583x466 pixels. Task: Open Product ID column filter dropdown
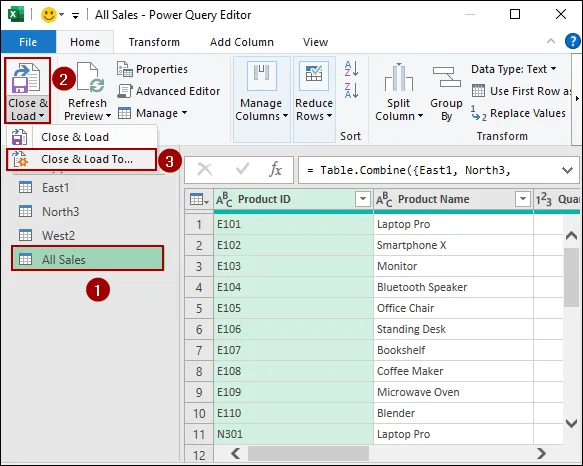(363, 199)
